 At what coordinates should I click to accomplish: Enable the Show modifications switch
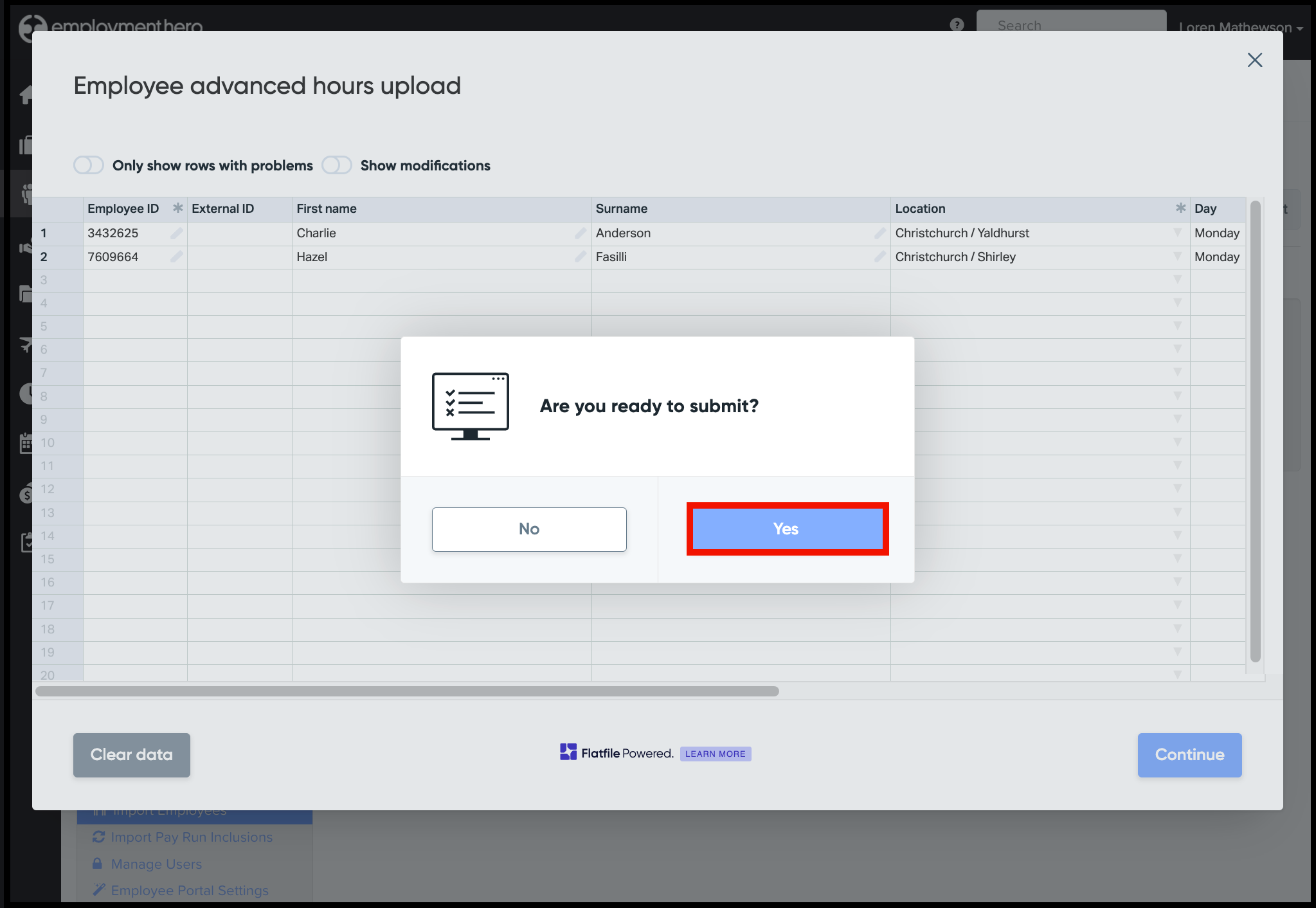(x=337, y=165)
